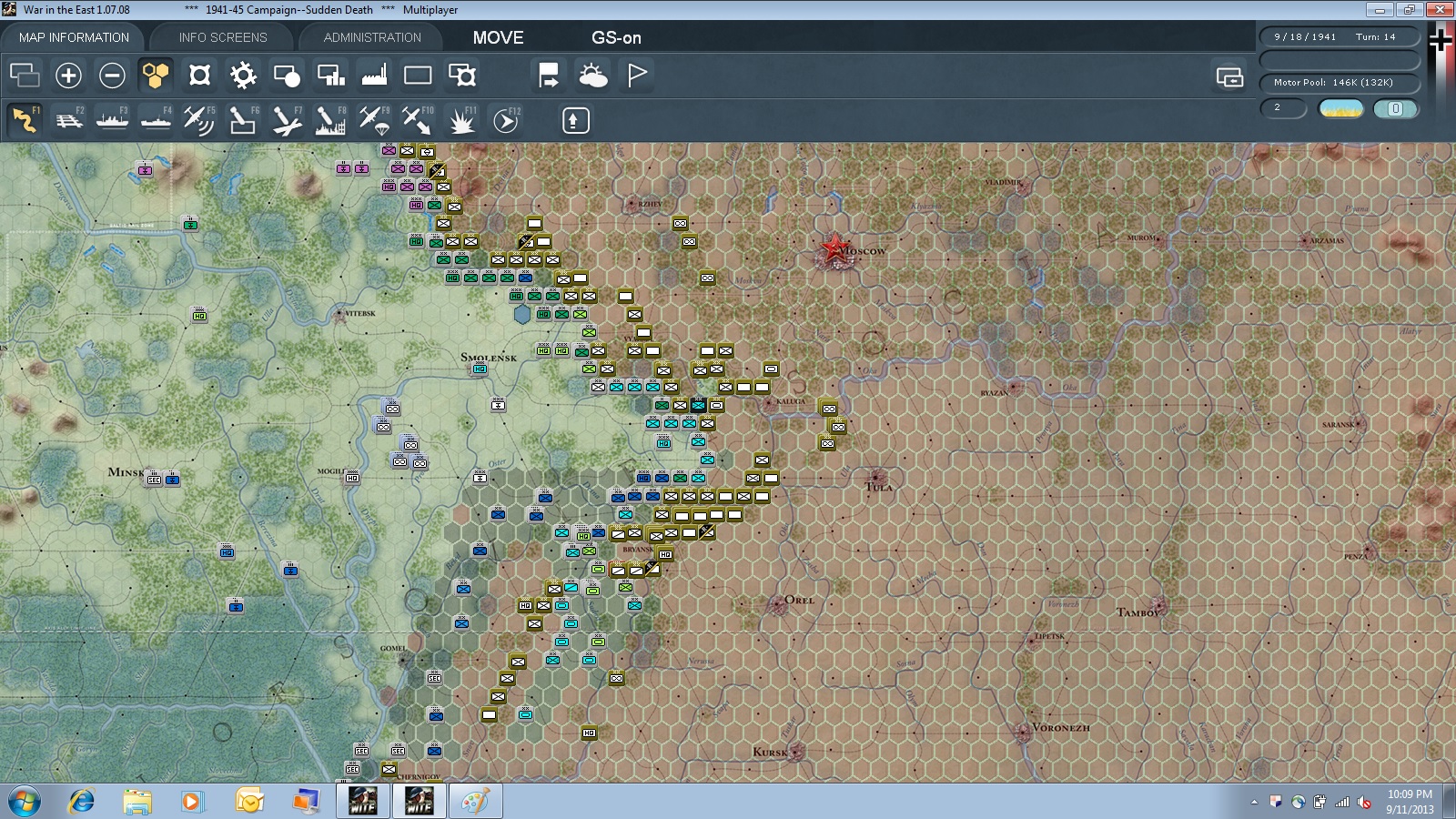1456x819 pixels.
Task: Click the Motor Pool 146K readout
Action: coord(1339,82)
